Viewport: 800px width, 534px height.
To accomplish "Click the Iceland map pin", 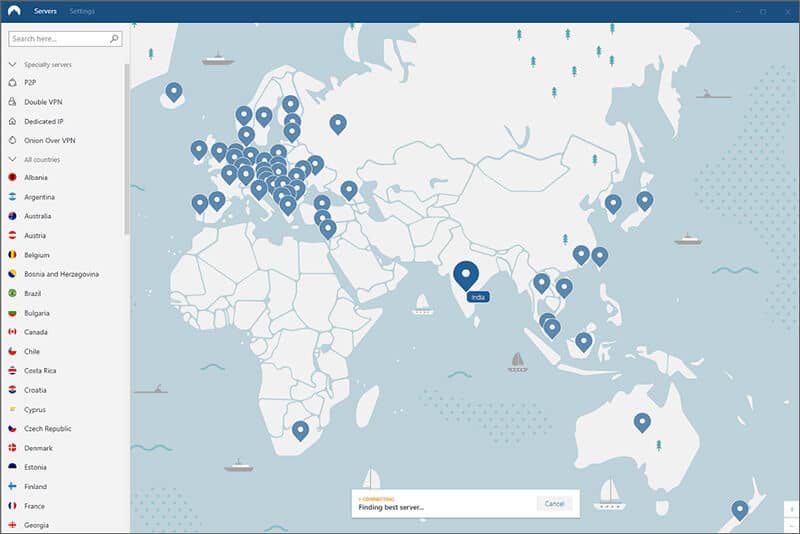I will click(174, 92).
